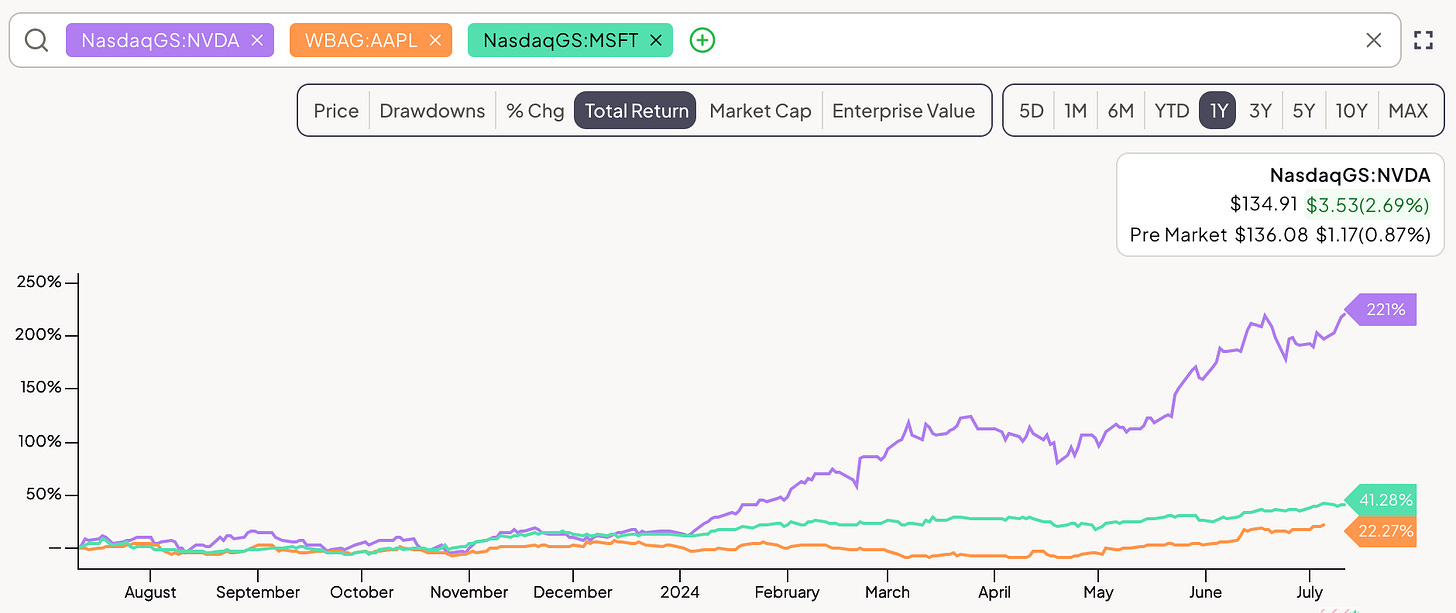Click the 22.27% AAPL return label
Viewport: 1456px width, 613px height.
click(x=1382, y=531)
